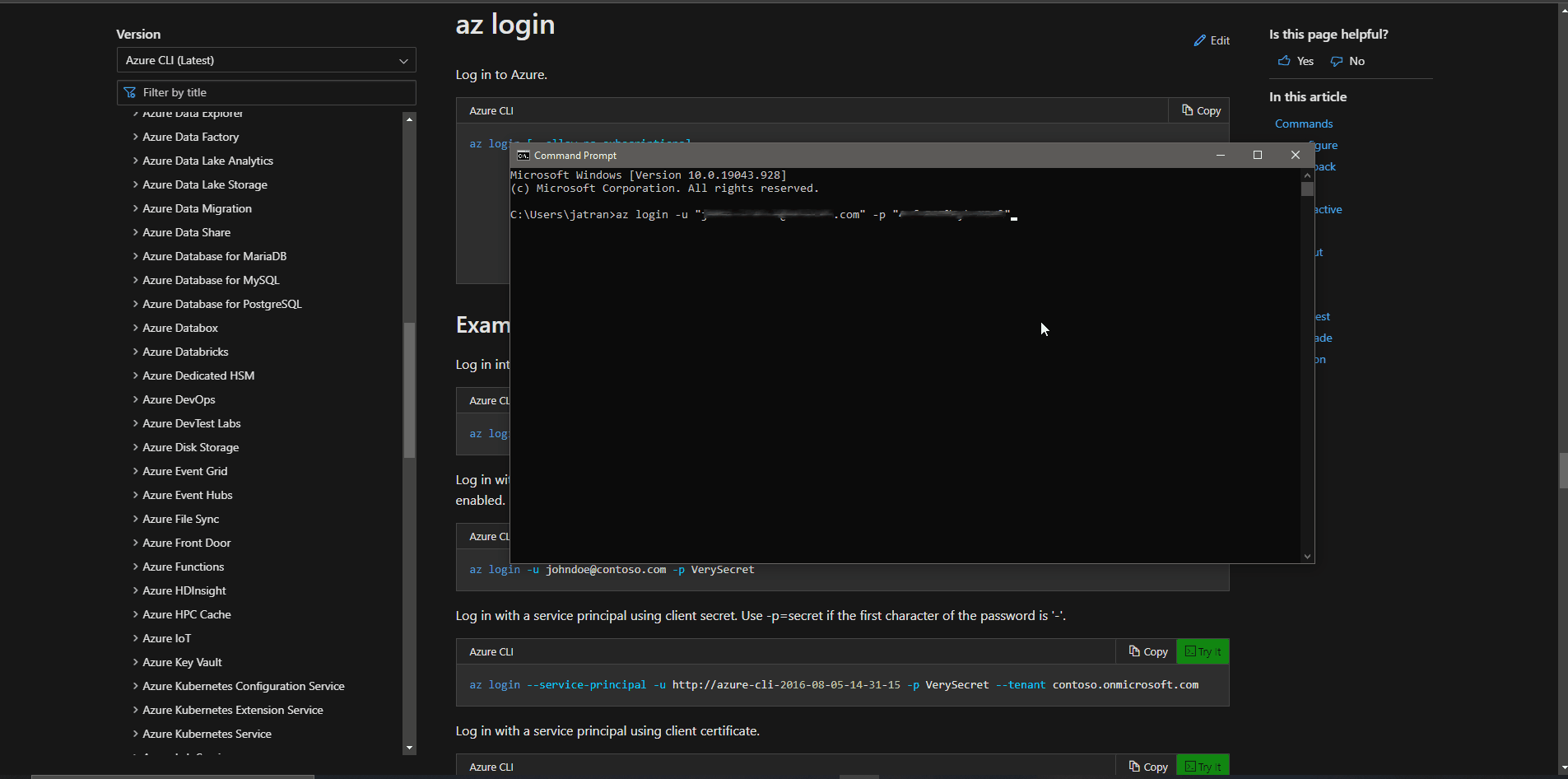Screen dimensions: 1568x779
Task: Vote No on page helpfulness
Action: tap(1347, 61)
